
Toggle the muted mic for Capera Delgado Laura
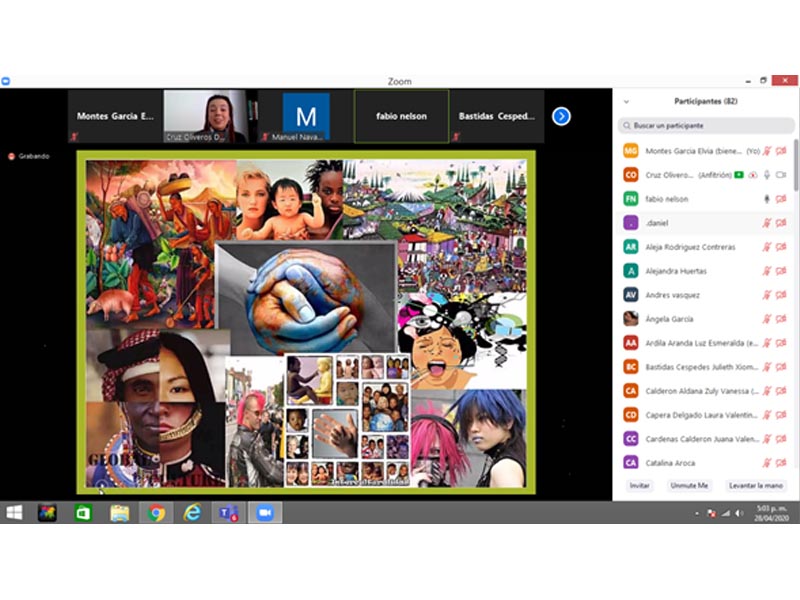[x=767, y=415]
